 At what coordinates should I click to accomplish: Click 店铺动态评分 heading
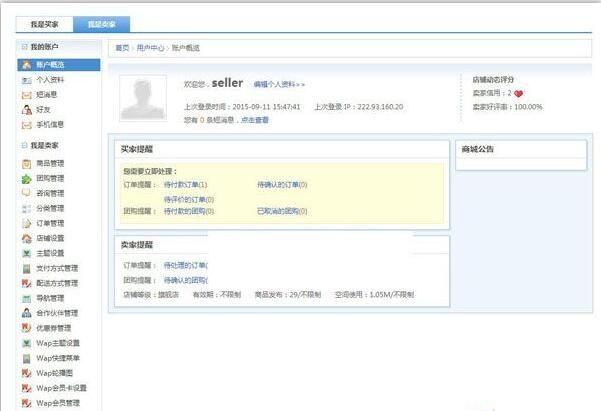(493, 80)
